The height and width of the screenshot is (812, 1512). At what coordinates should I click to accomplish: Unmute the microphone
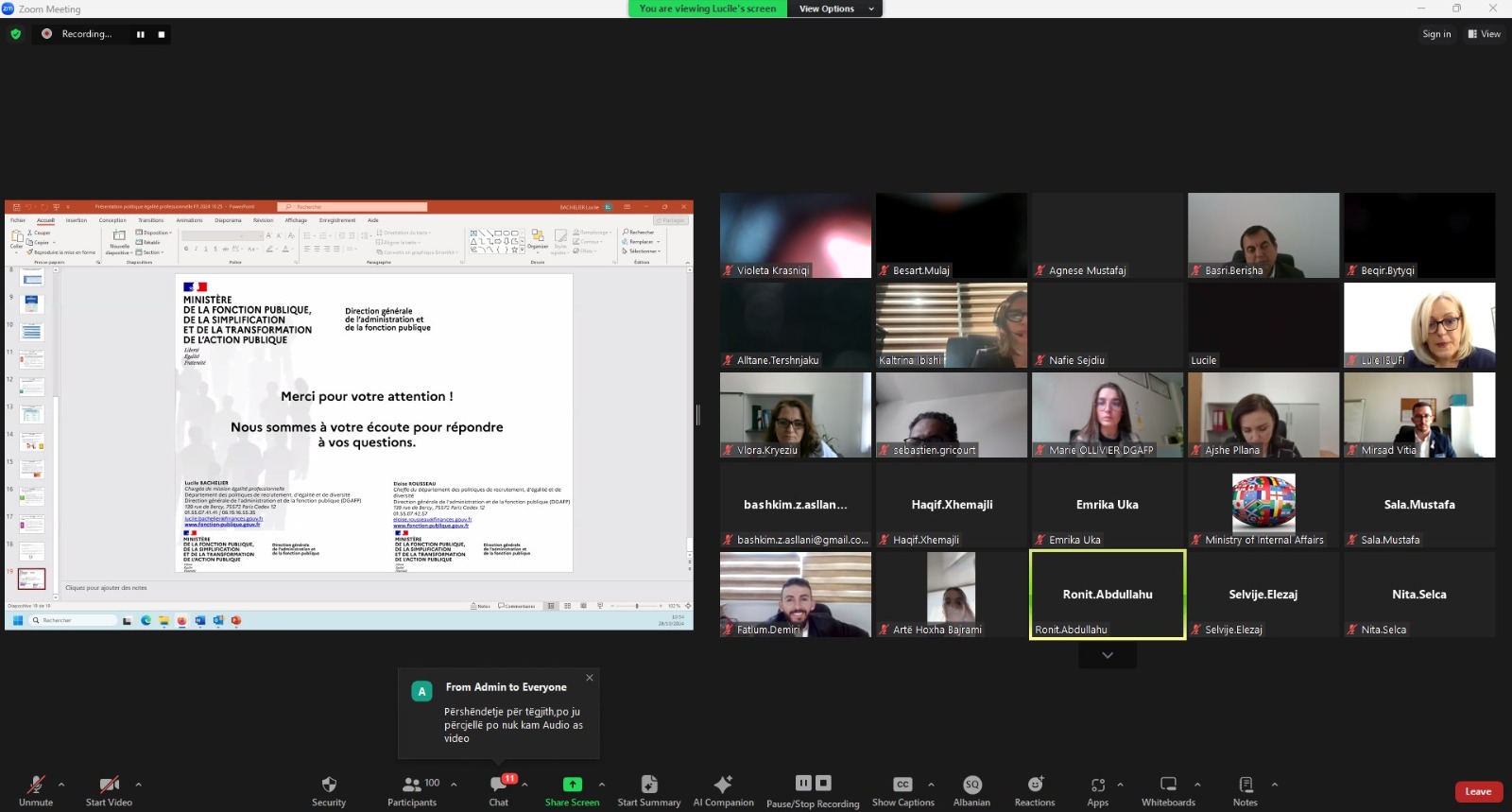point(36,785)
